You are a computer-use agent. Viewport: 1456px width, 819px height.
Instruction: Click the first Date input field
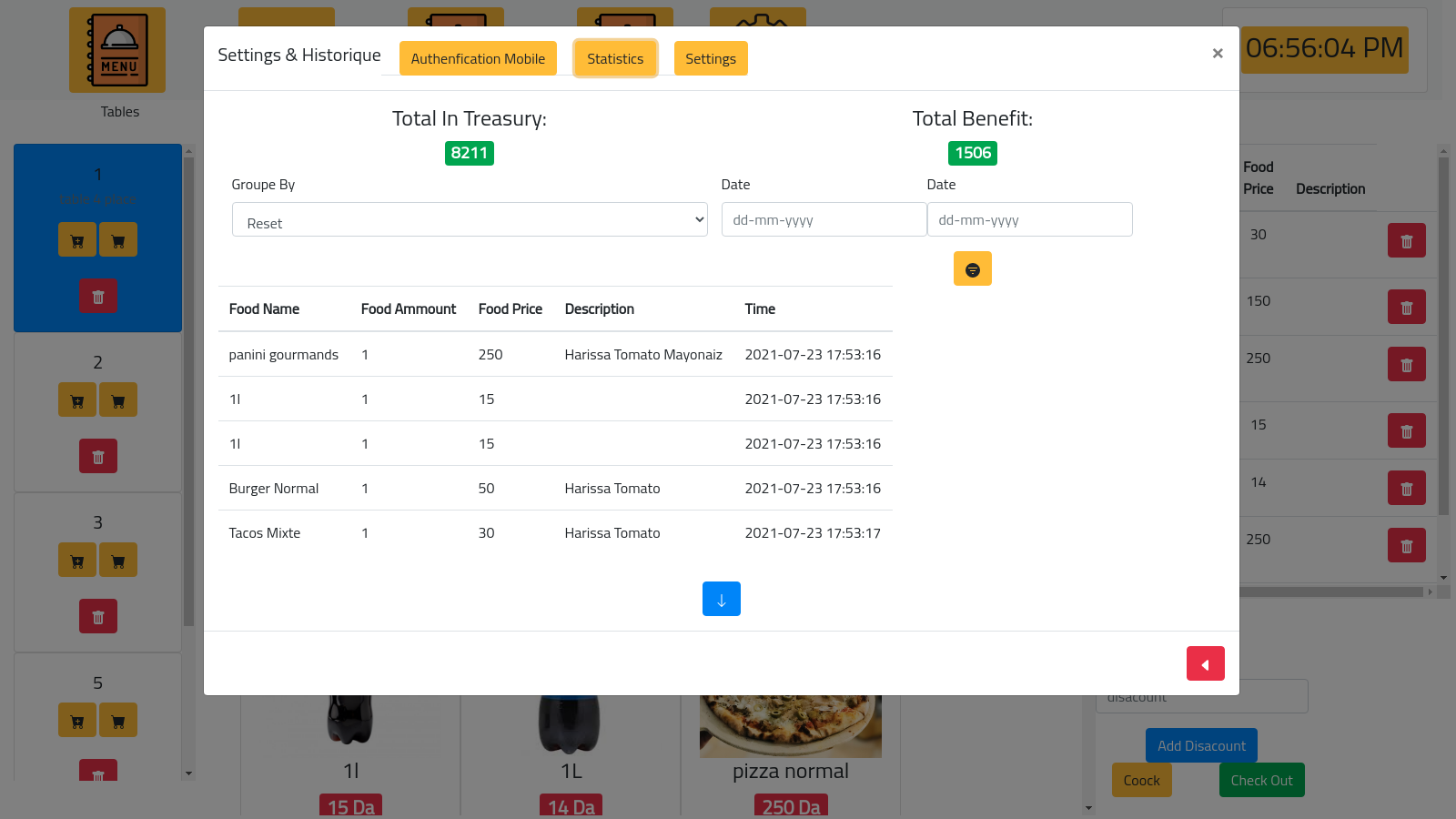(824, 220)
